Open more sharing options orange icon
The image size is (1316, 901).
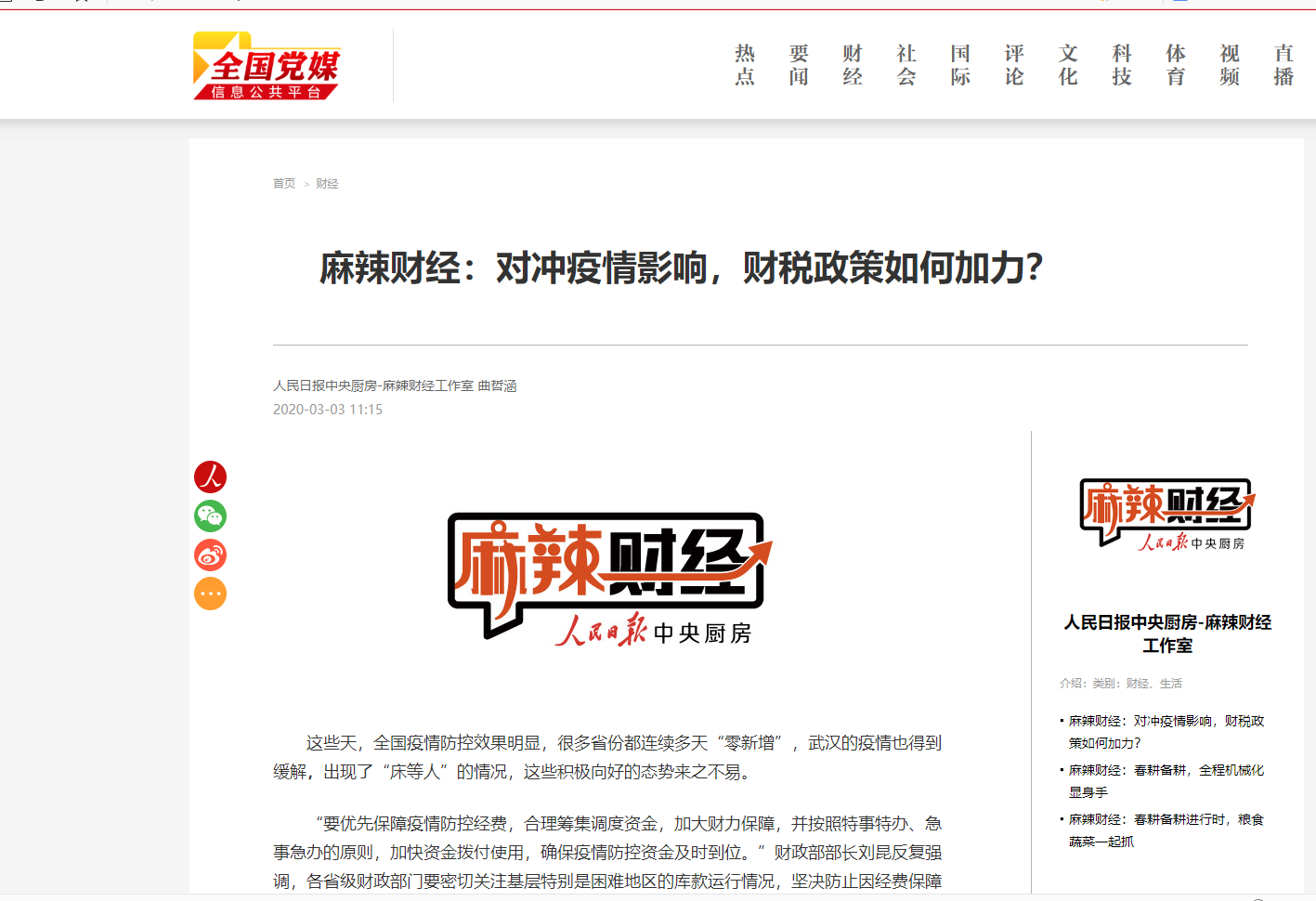pos(210,594)
